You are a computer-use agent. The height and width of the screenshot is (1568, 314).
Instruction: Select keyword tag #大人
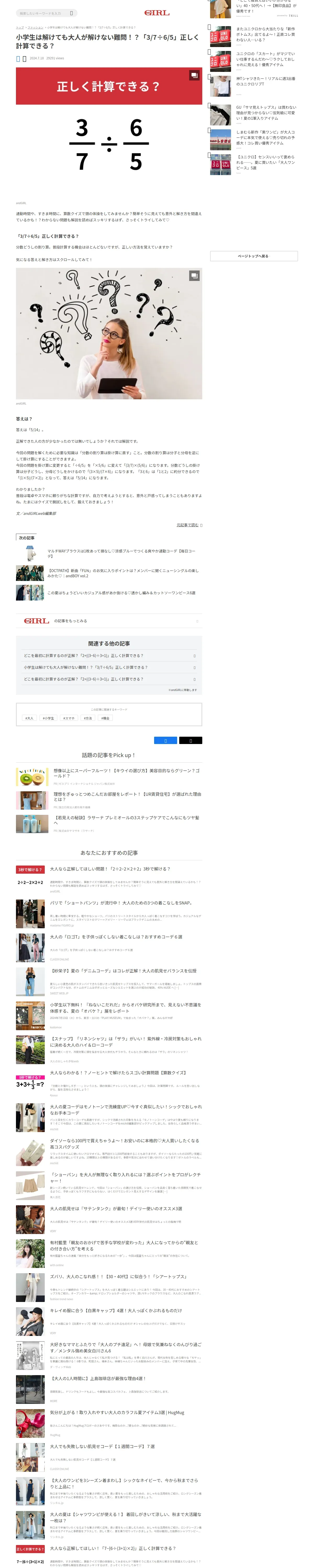(29, 718)
